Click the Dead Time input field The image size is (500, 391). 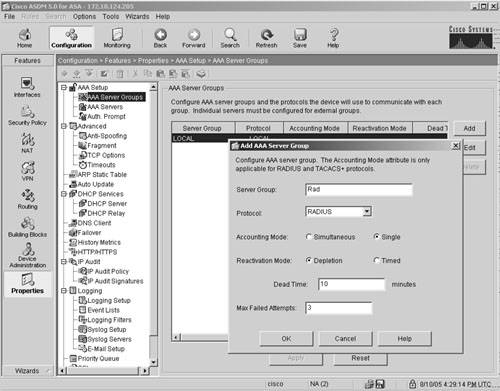point(351,284)
